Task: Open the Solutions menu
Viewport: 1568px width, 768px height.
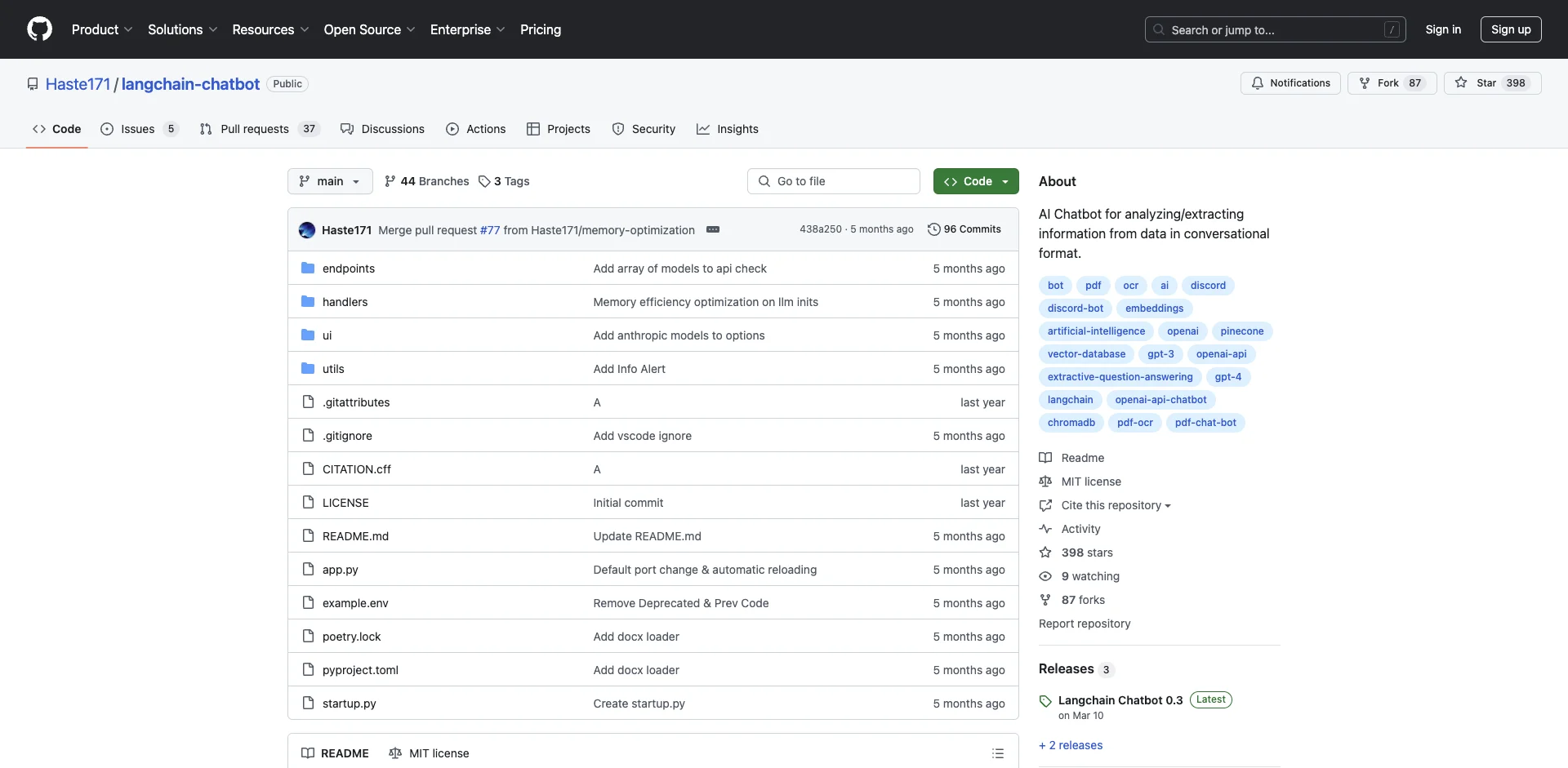Action: point(182,29)
